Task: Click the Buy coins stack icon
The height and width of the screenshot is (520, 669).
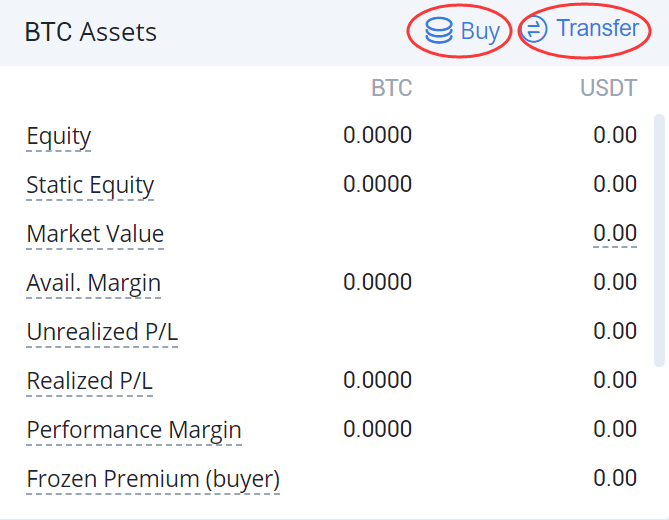Action: click(439, 30)
